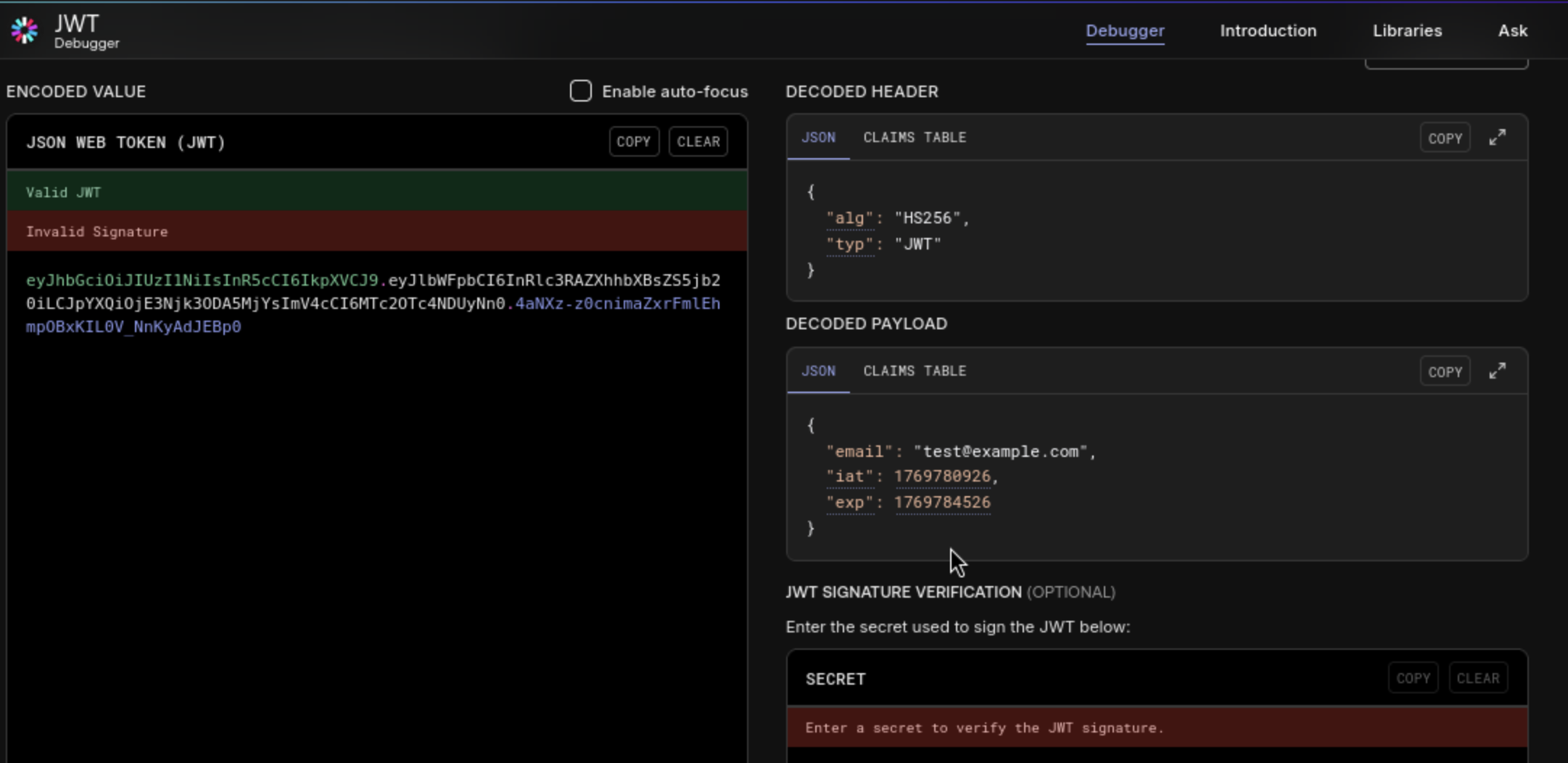
Task: Switch payload view to Claims Table
Action: 914,371
